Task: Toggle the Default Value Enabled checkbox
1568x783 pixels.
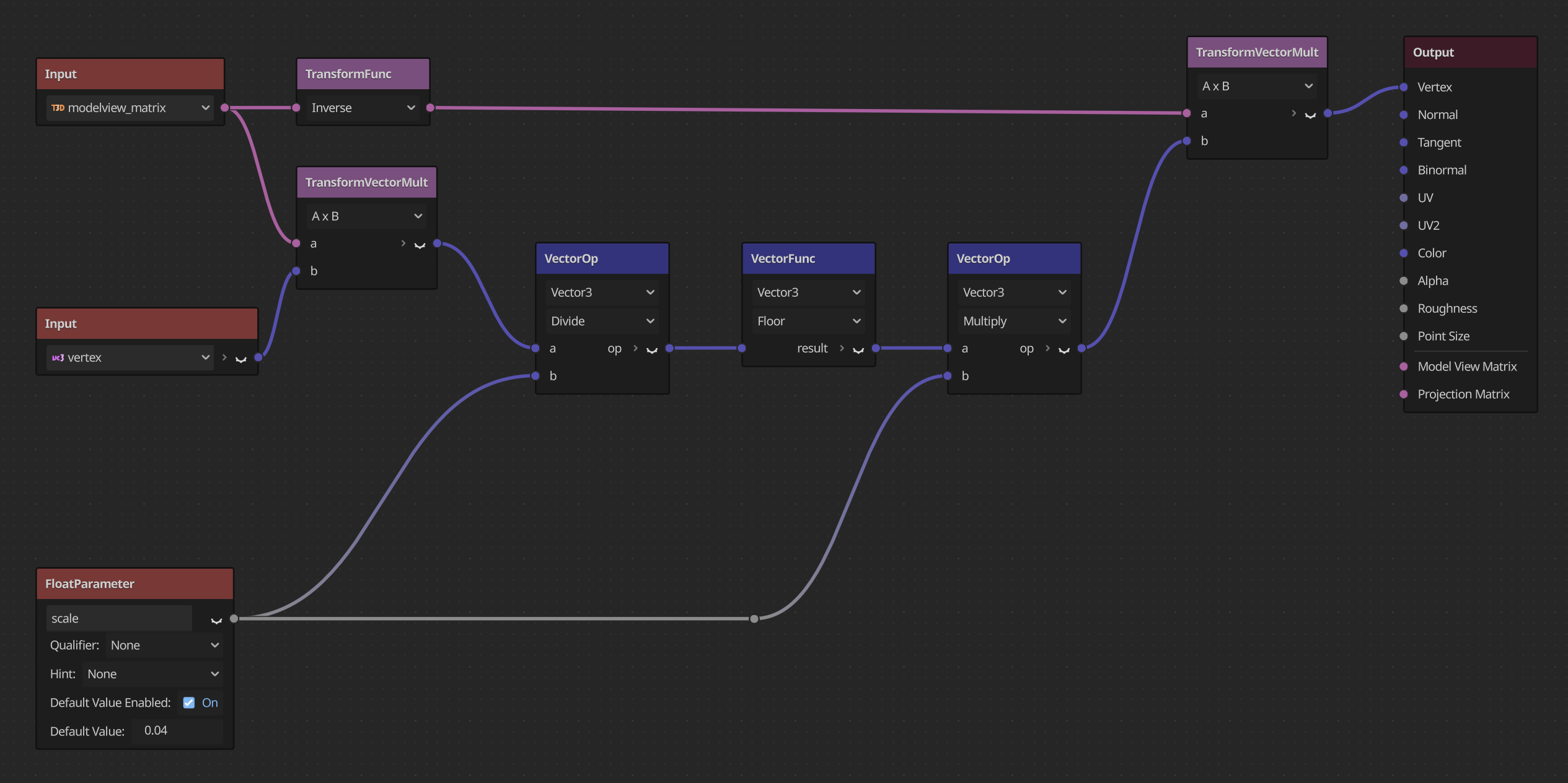Action: [x=189, y=702]
